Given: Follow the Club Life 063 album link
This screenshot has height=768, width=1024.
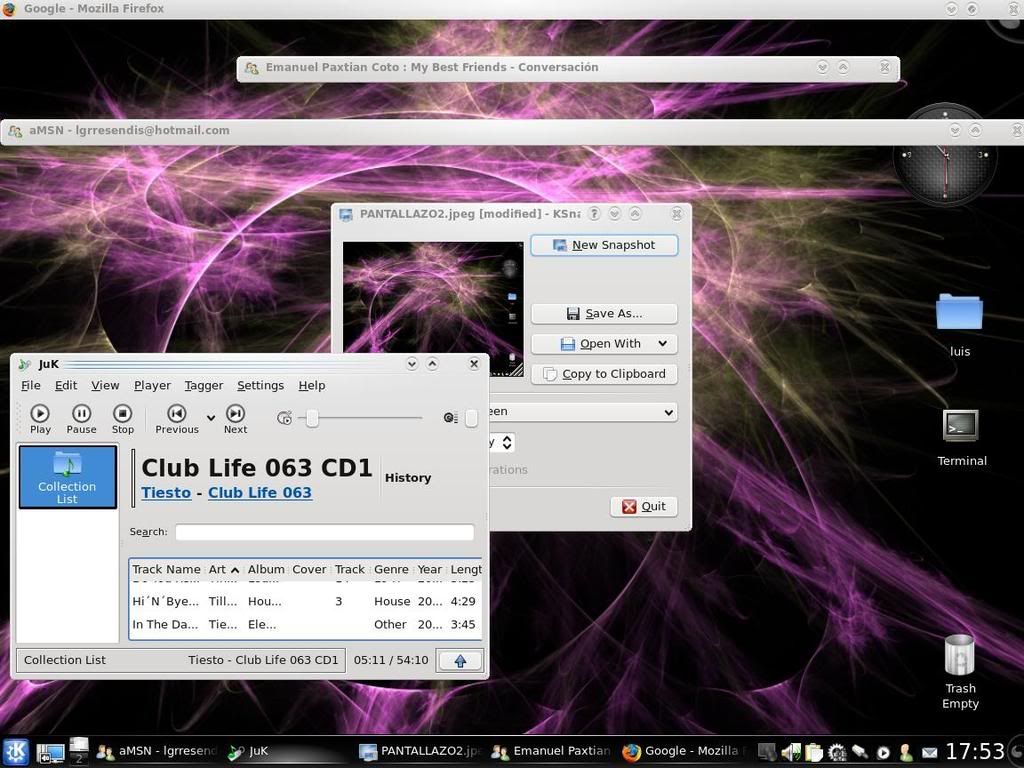Looking at the screenshot, I should (260, 492).
